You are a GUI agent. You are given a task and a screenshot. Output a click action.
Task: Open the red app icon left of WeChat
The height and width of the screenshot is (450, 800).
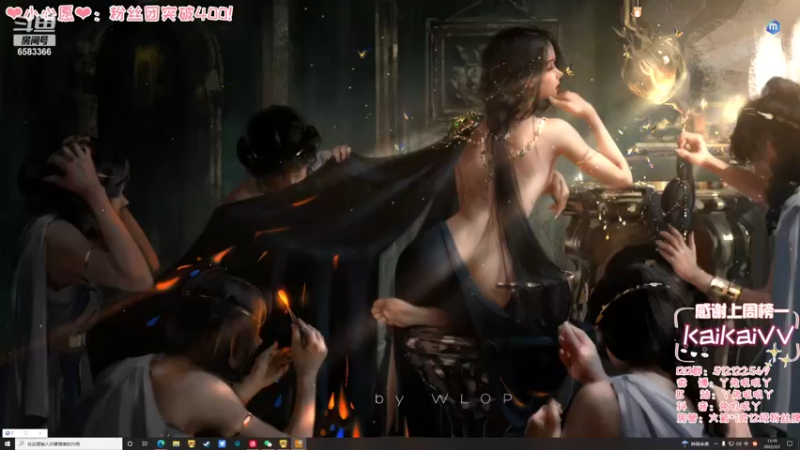[253, 444]
